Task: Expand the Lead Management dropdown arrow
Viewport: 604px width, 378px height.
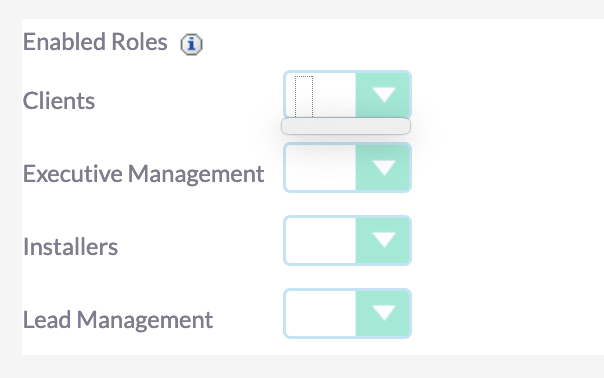Action: [383, 313]
